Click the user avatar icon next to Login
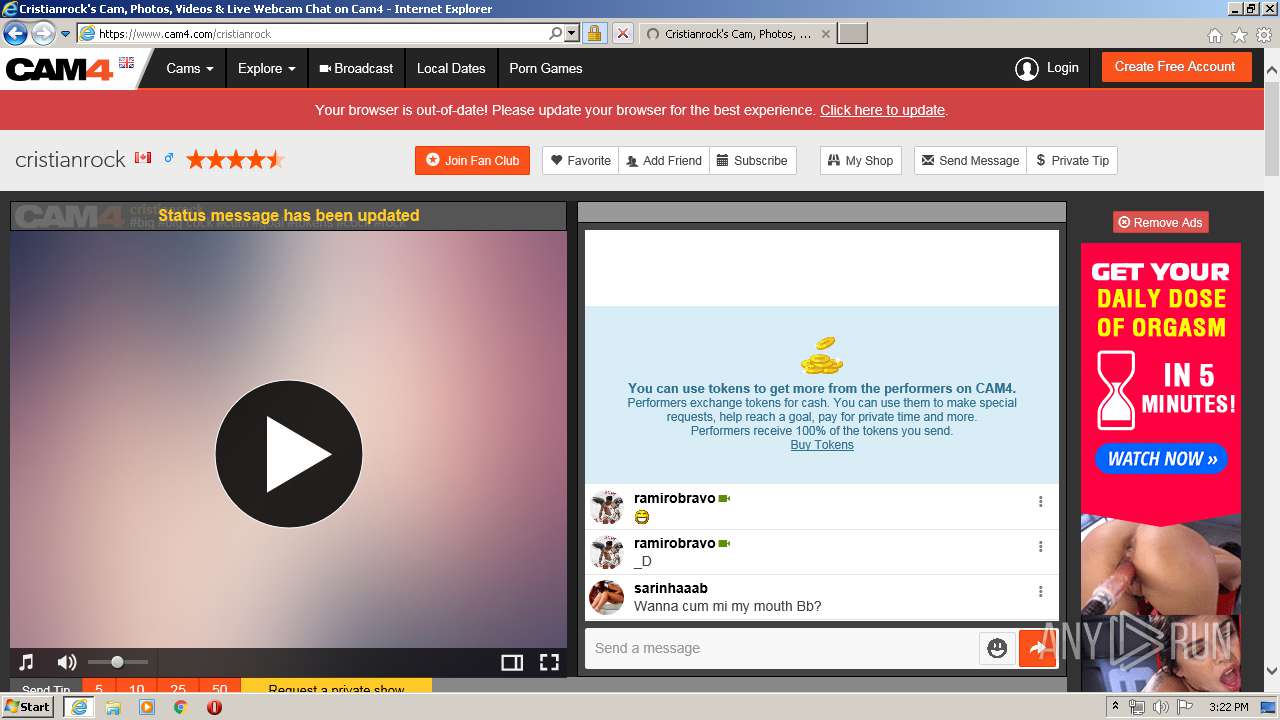1280x720 pixels. (1026, 68)
